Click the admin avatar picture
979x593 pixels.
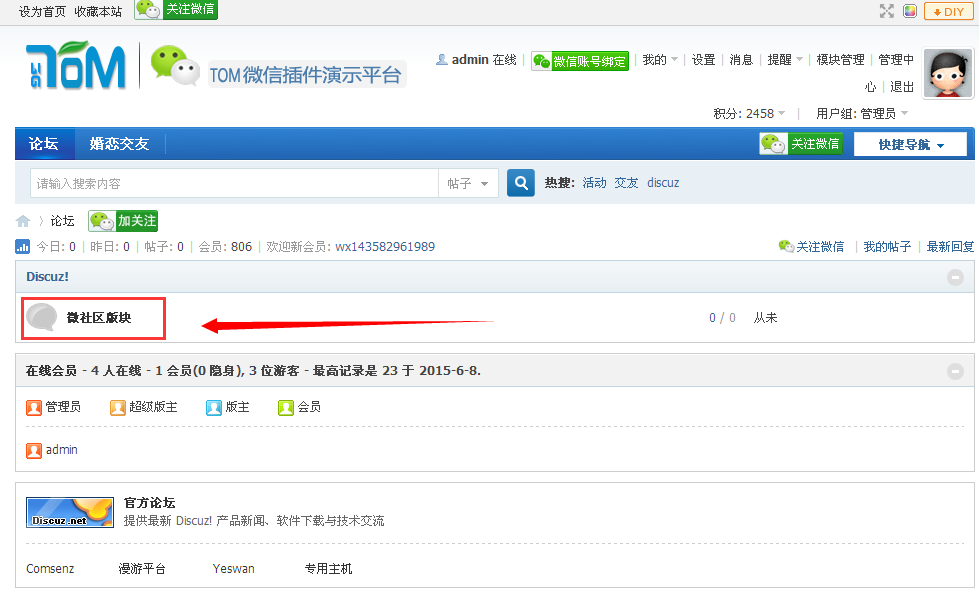tap(948, 74)
